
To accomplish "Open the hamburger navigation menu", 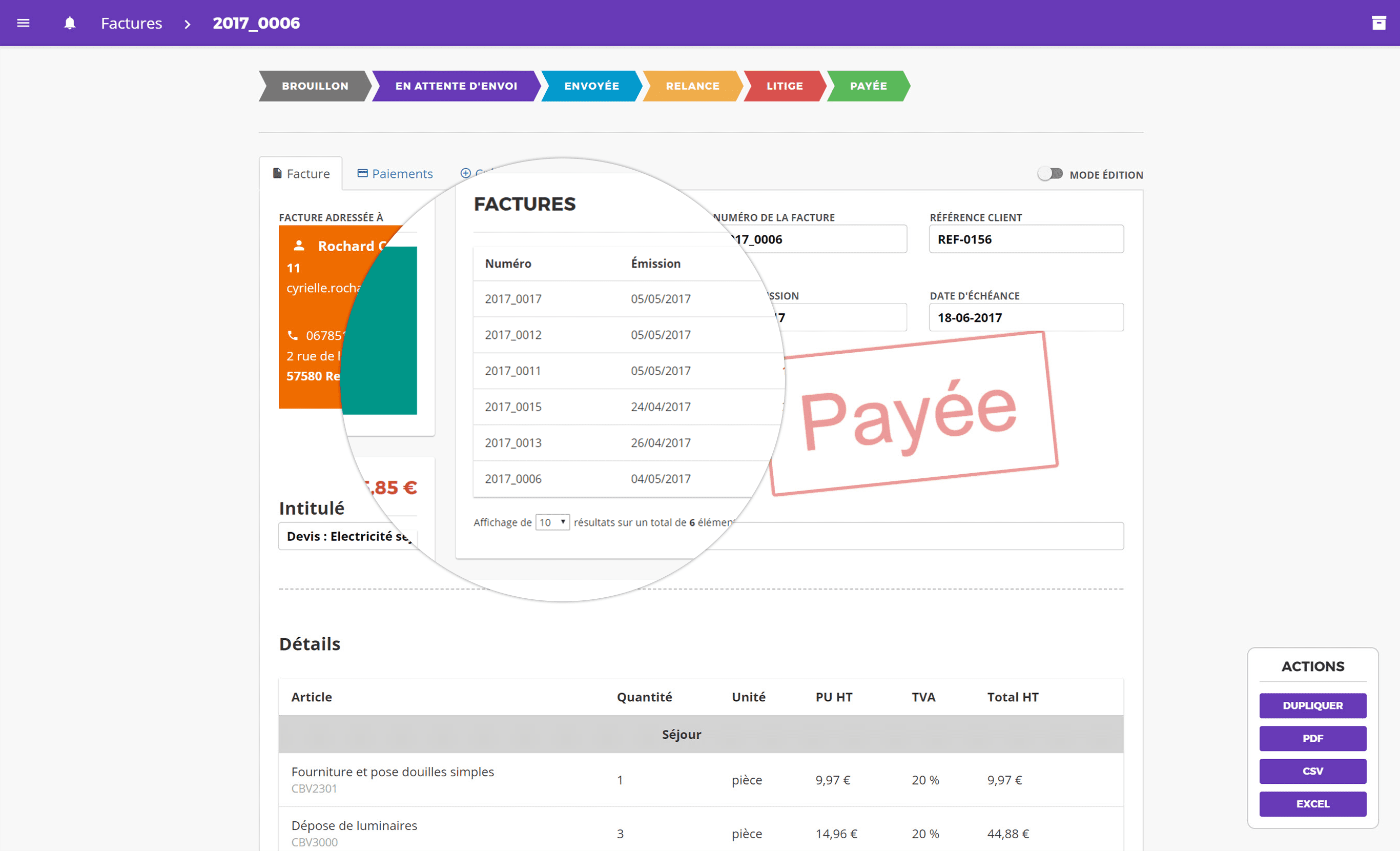I will tap(23, 23).
